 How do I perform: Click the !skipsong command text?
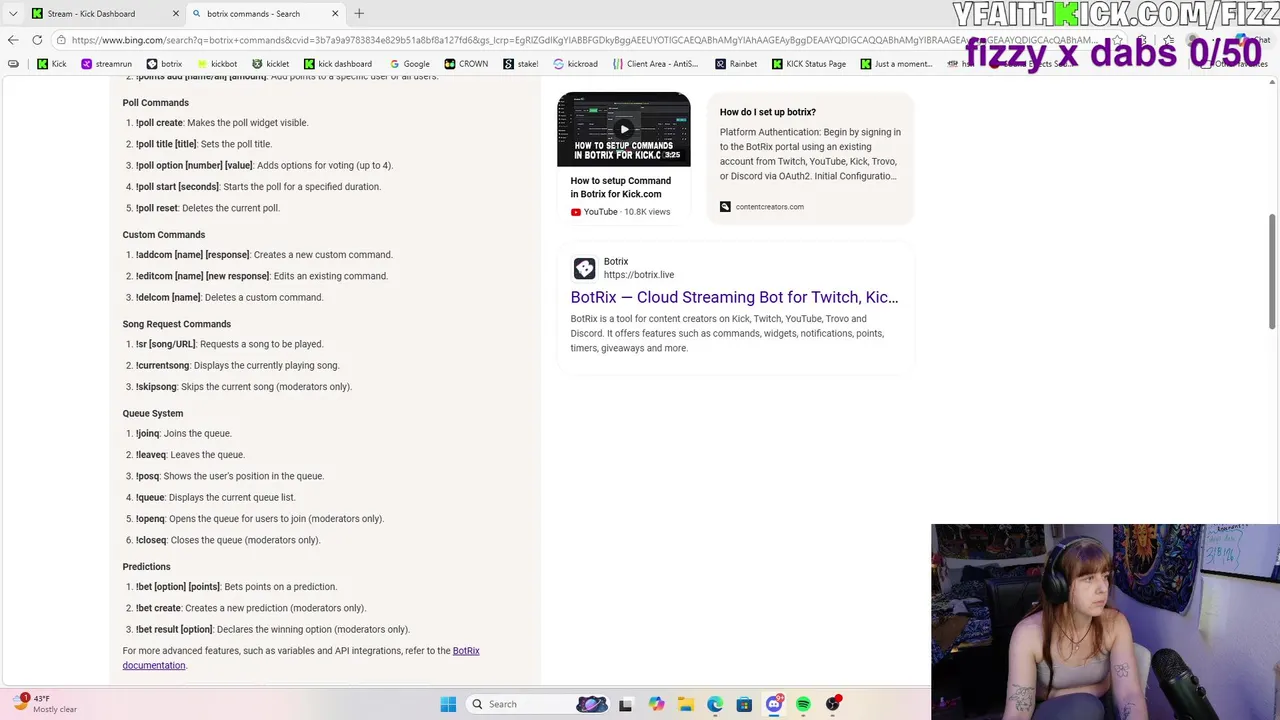click(x=156, y=387)
